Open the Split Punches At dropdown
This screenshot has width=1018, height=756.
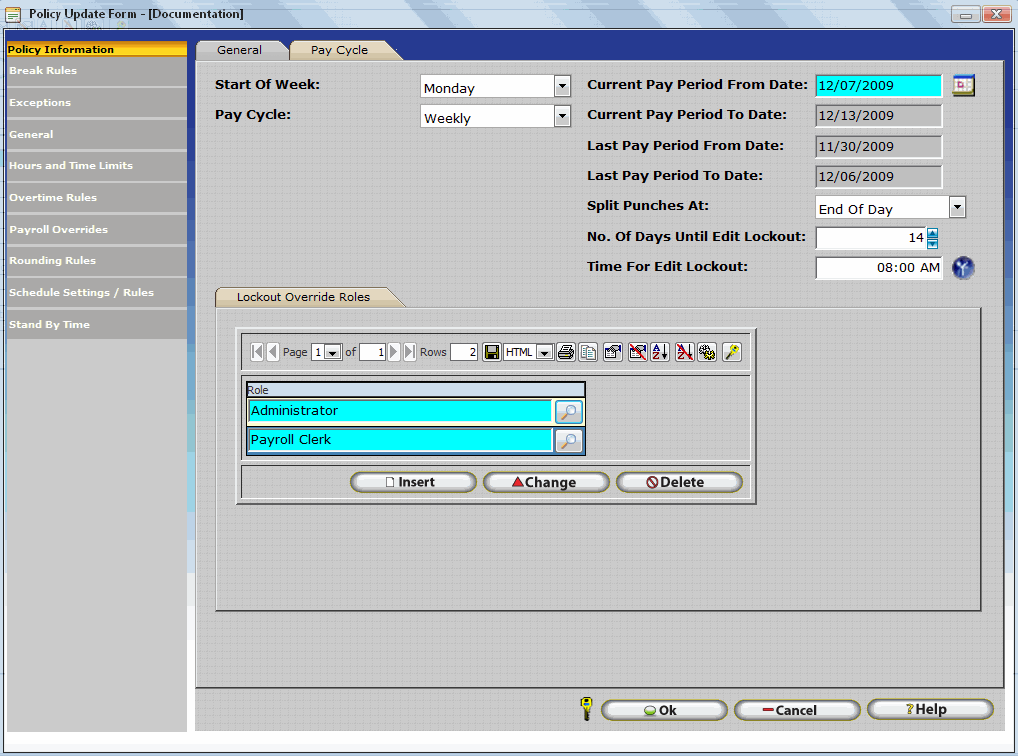pyautogui.click(x=957, y=208)
